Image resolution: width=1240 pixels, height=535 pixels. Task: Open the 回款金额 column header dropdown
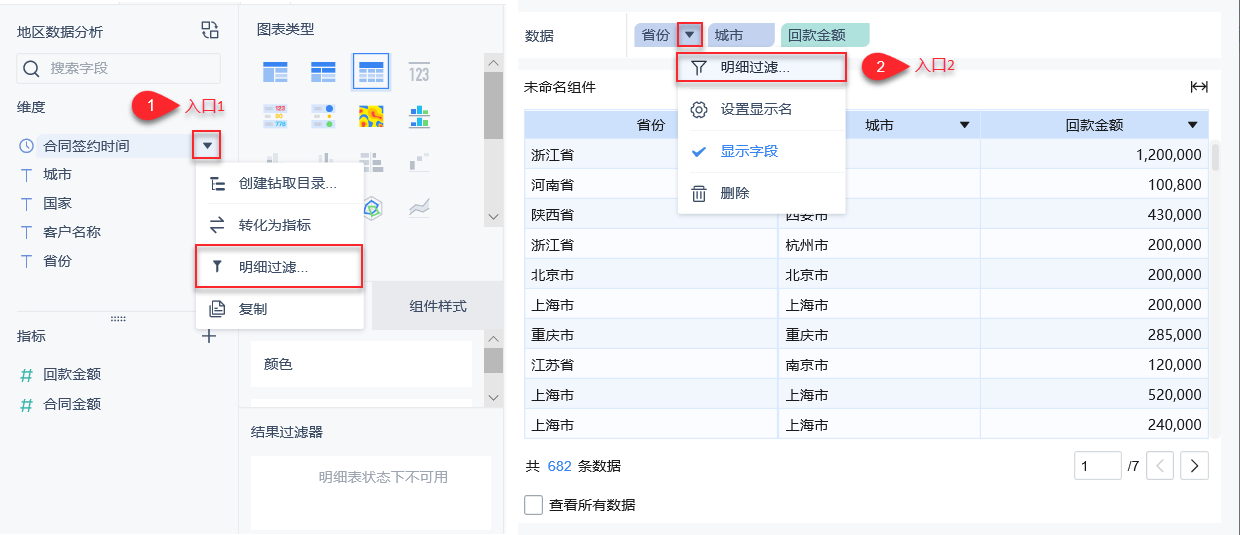click(x=1193, y=125)
